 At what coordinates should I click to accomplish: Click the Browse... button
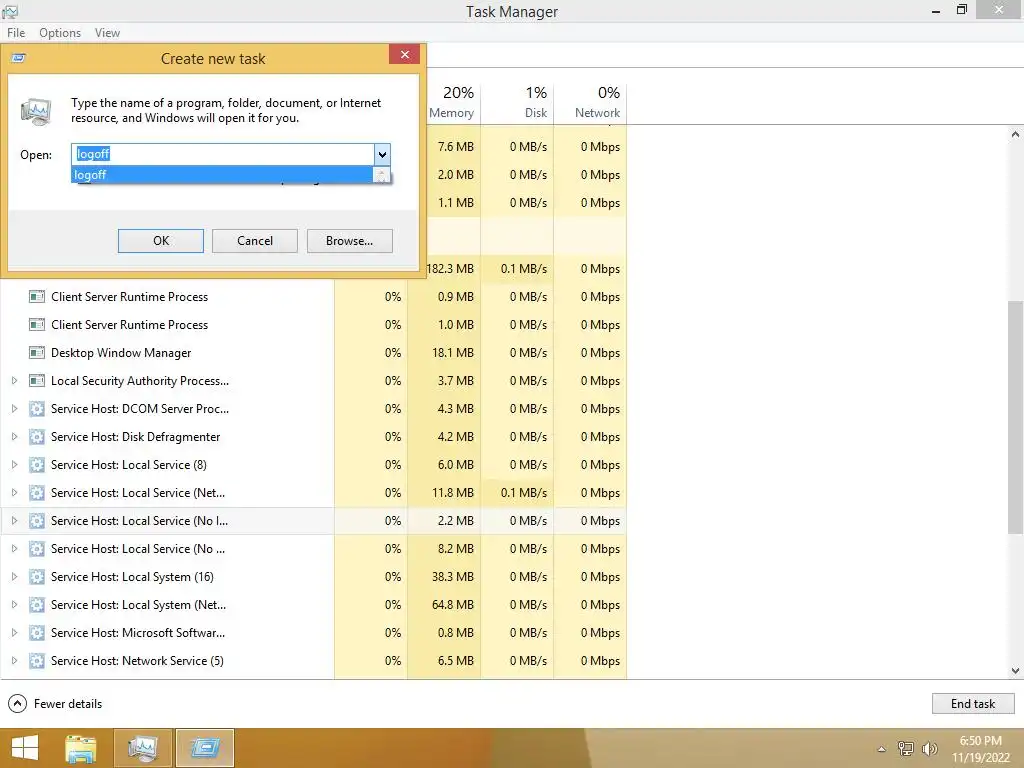coord(349,241)
